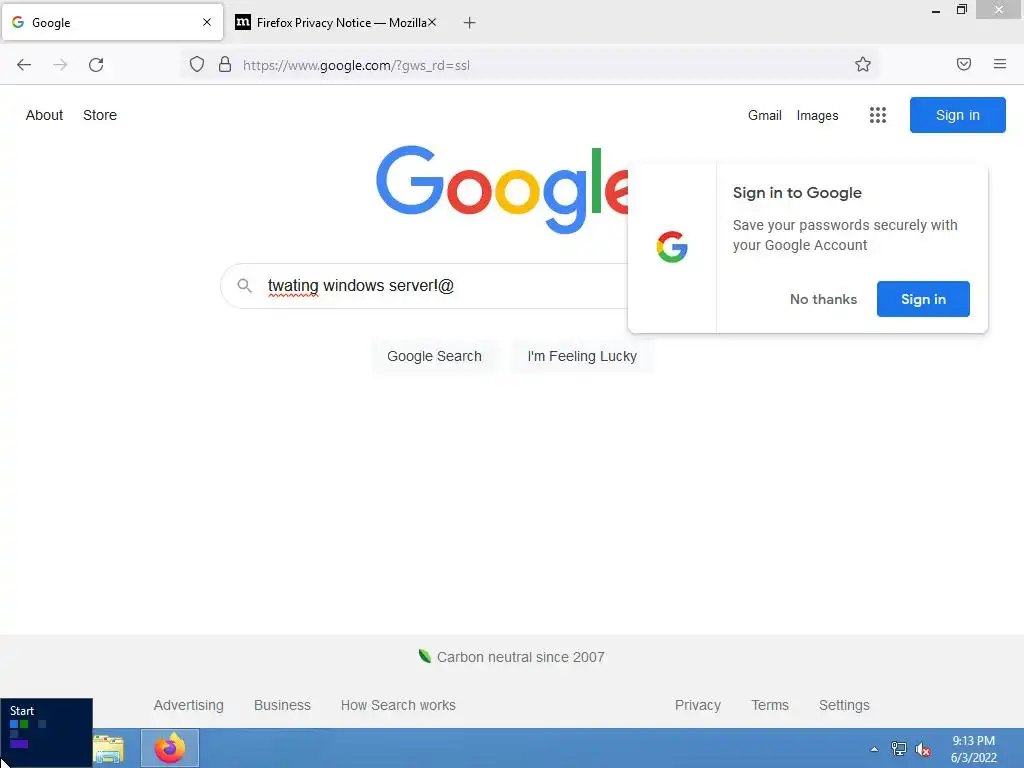Click the green leaf carbon neutral icon
The width and height of the screenshot is (1024, 768).
click(425, 656)
